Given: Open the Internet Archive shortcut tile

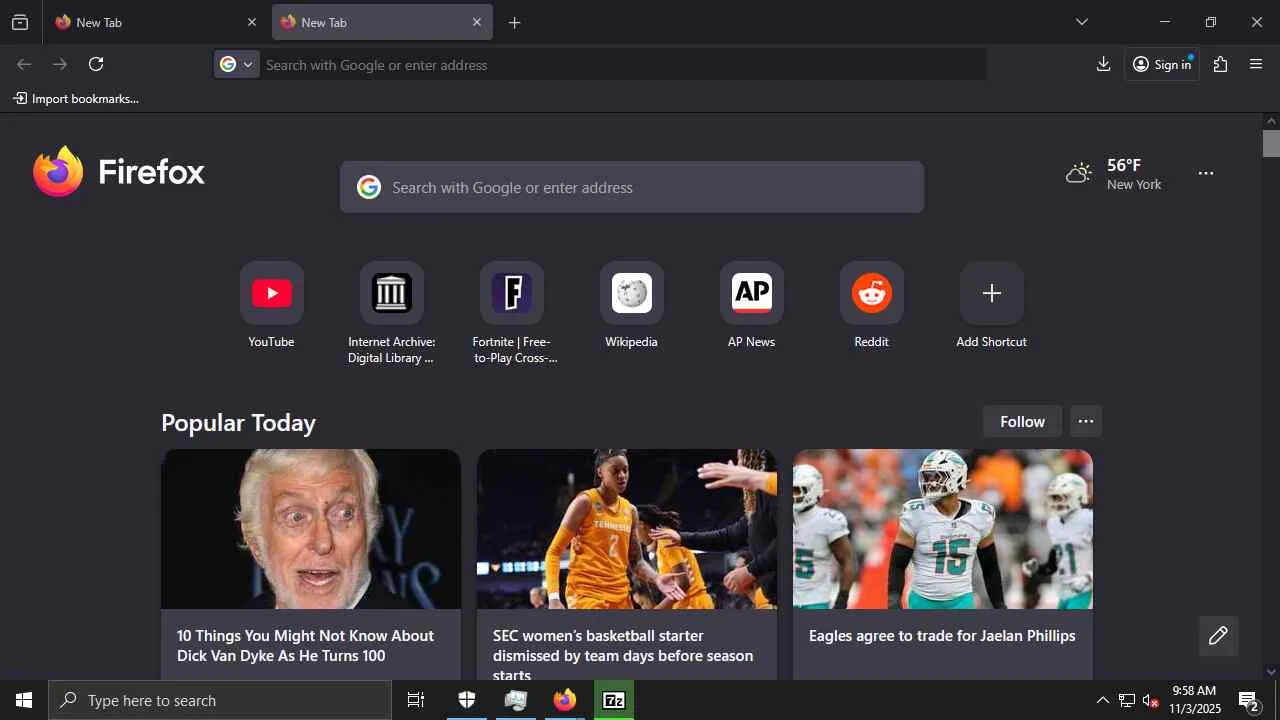Looking at the screenshot, I should pos(391,293).
